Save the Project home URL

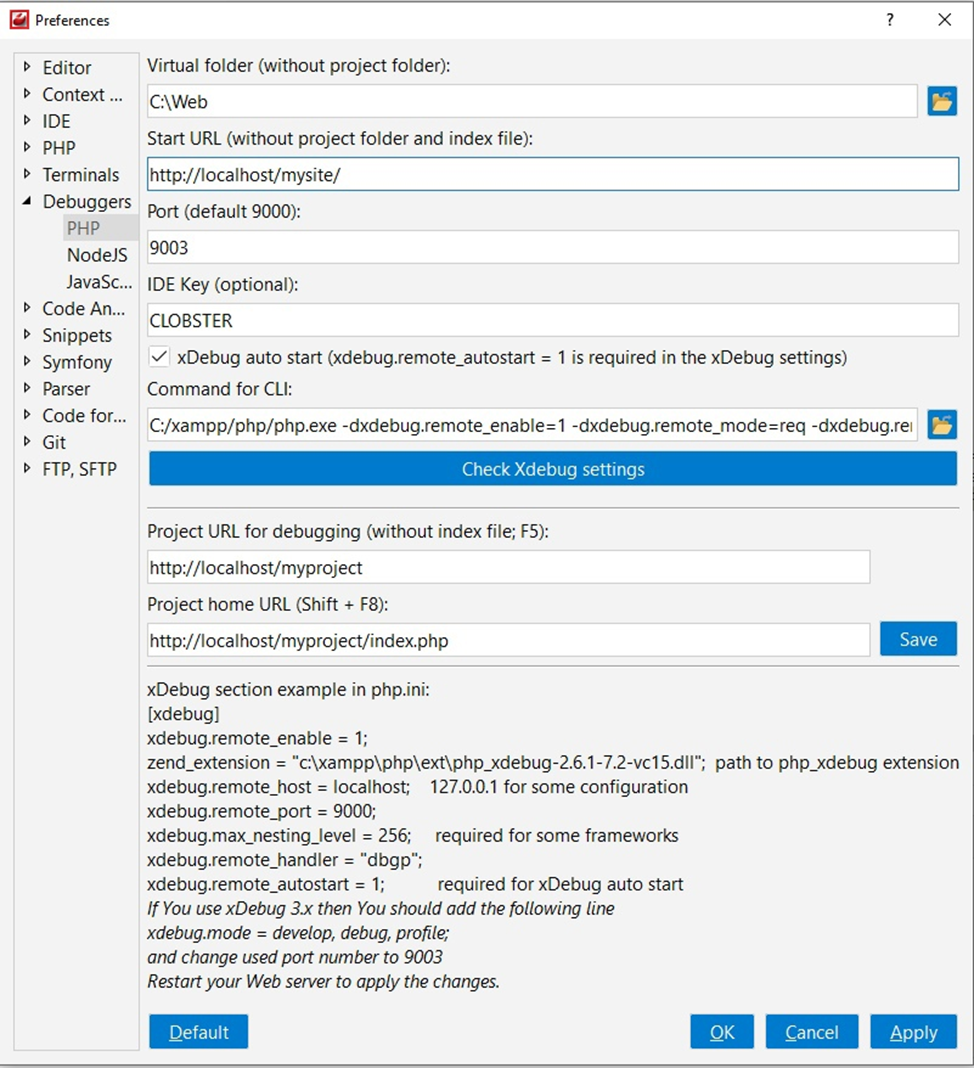click(x=918, y=639)
